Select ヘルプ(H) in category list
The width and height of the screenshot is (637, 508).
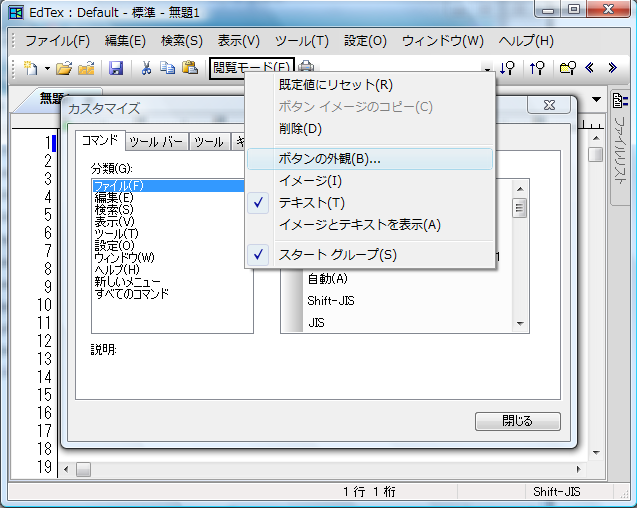tap(117, 269)
